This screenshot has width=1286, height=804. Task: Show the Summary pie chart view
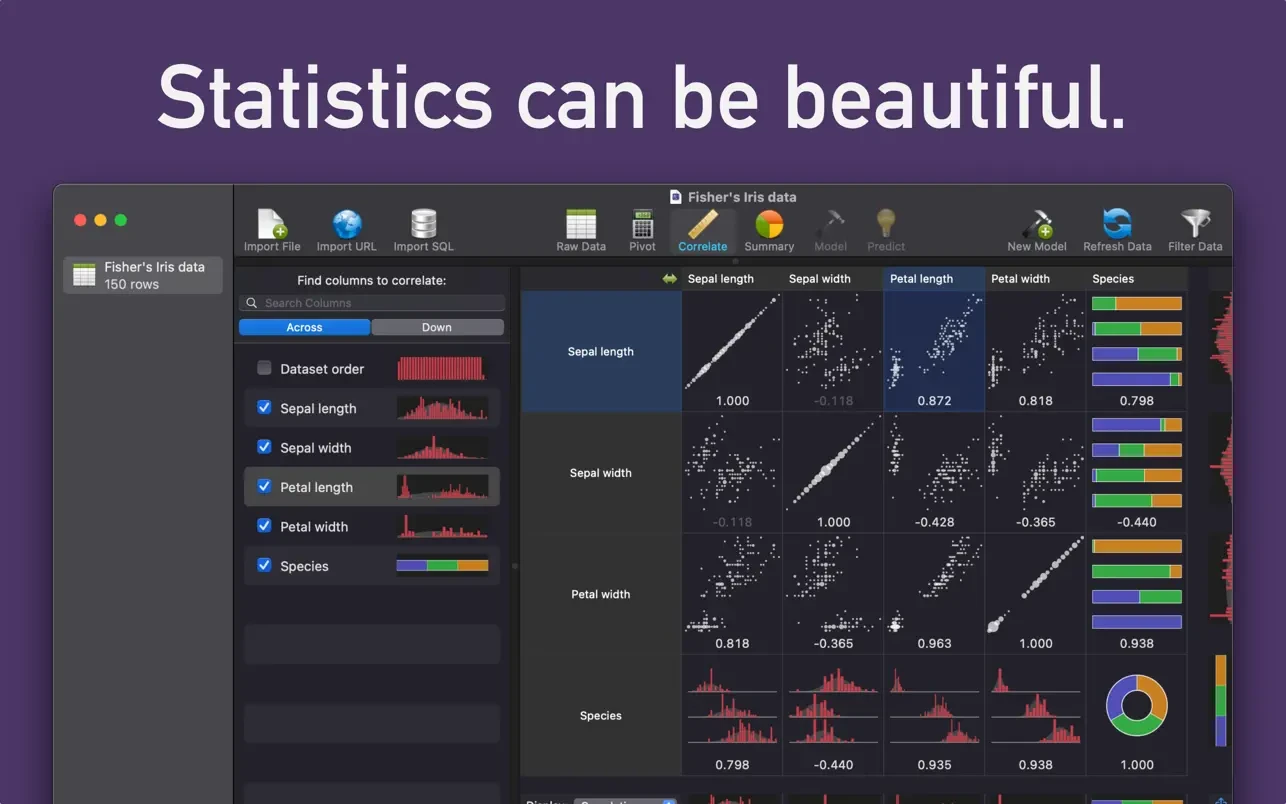769,231
